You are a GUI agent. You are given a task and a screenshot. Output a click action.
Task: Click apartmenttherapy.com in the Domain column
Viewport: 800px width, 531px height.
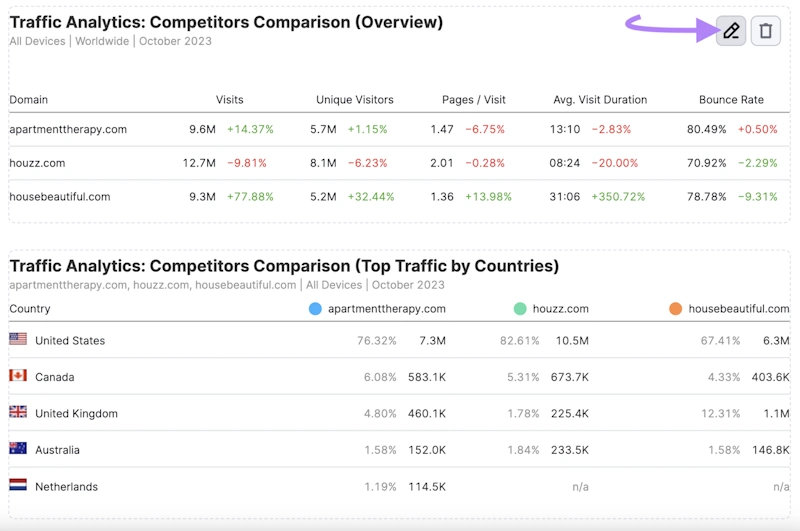68,130
